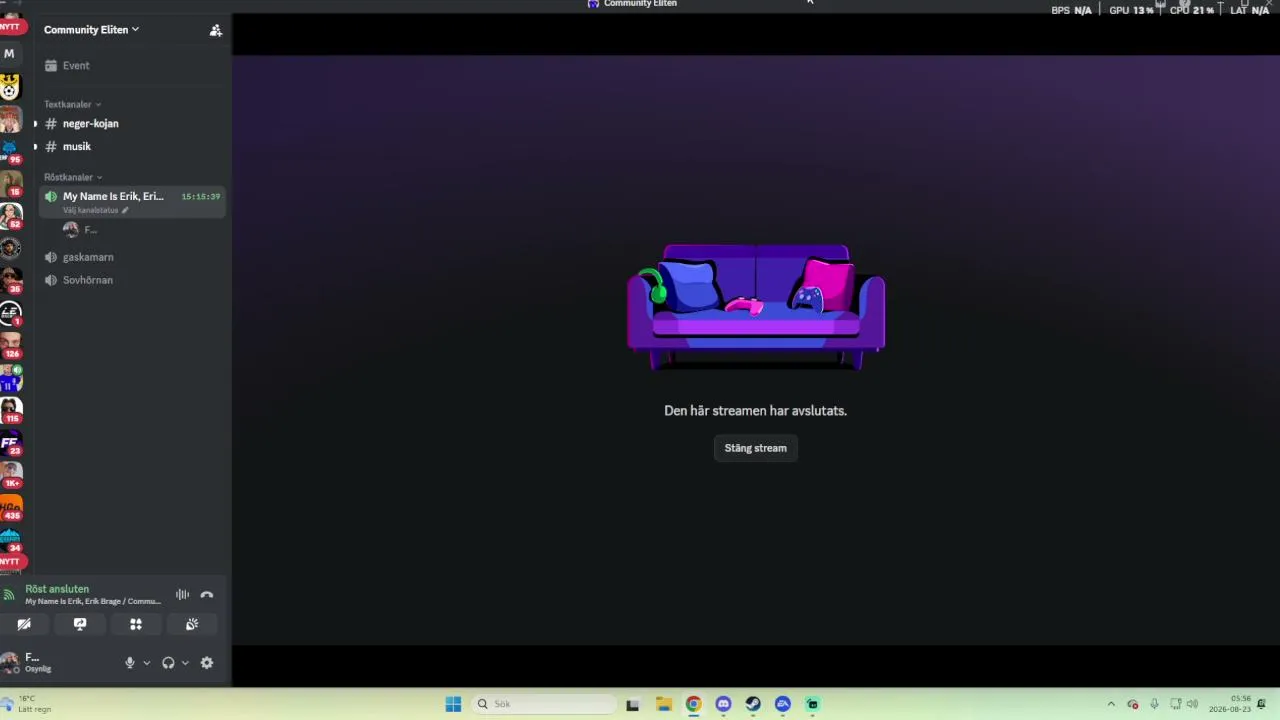This screenshot has width=1280, height=720.
Task: Collapse the Röstkanaler category
Action: (73, 178)
